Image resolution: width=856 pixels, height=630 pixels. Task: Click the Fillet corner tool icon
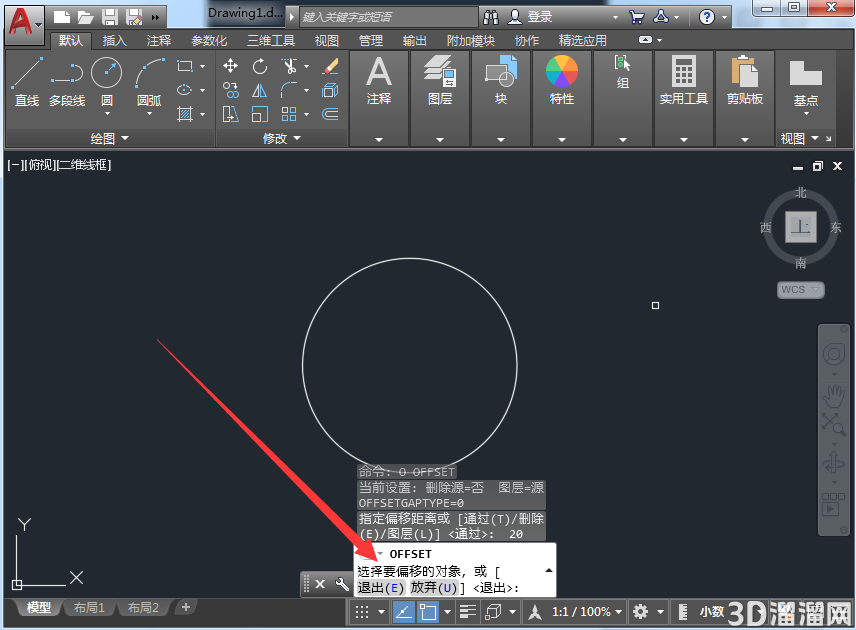click(289, 90)
